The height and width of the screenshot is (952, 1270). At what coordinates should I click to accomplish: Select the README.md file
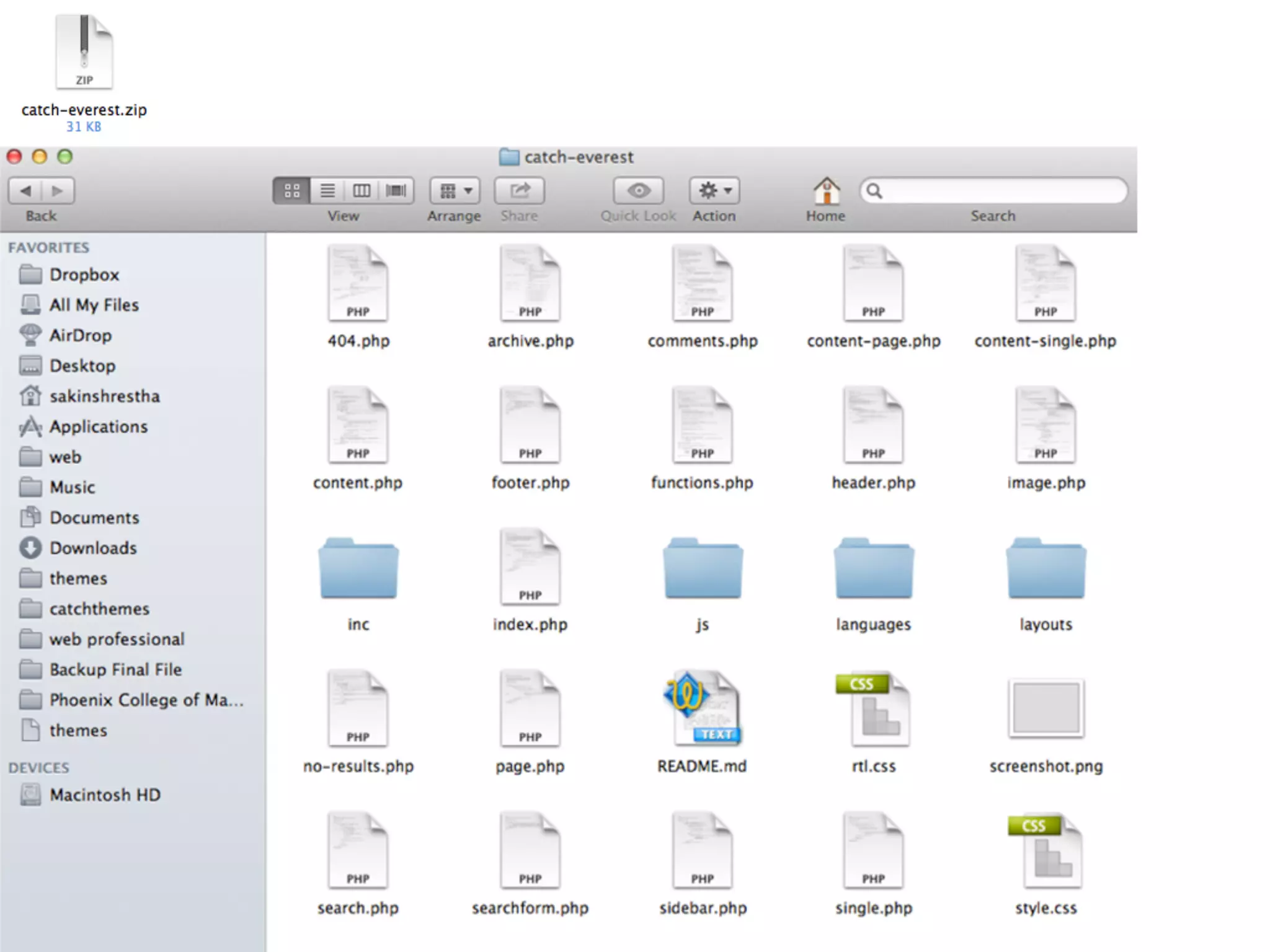tap(702, 709)
